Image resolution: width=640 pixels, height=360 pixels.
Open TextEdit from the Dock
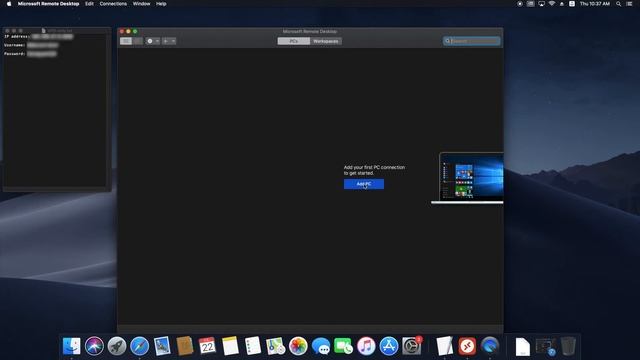pos(444,346)
